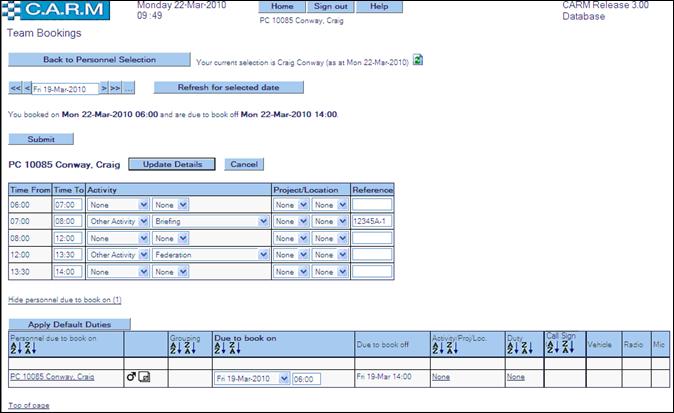Sort Grouping column descending
Image resolution: width=674 pixels, height=413 pixels.
pyautogui.click(x=190, y=348)
